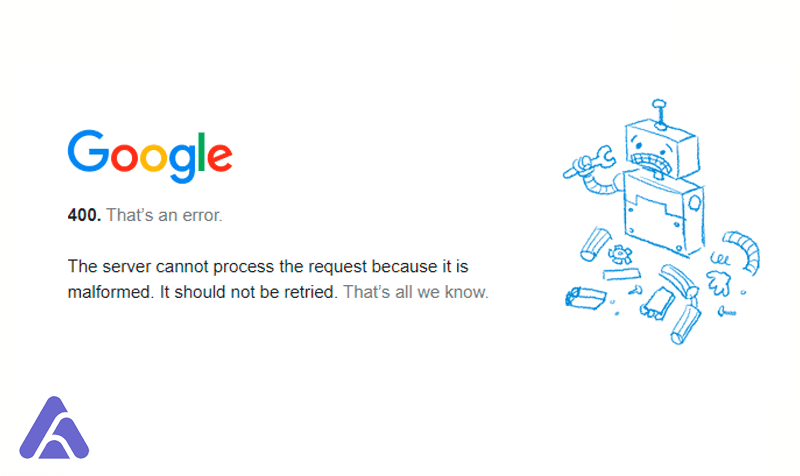Click the robot's open torso box
Image resolution: width=800 pixels, height=476 pixels.
(663, 213)
